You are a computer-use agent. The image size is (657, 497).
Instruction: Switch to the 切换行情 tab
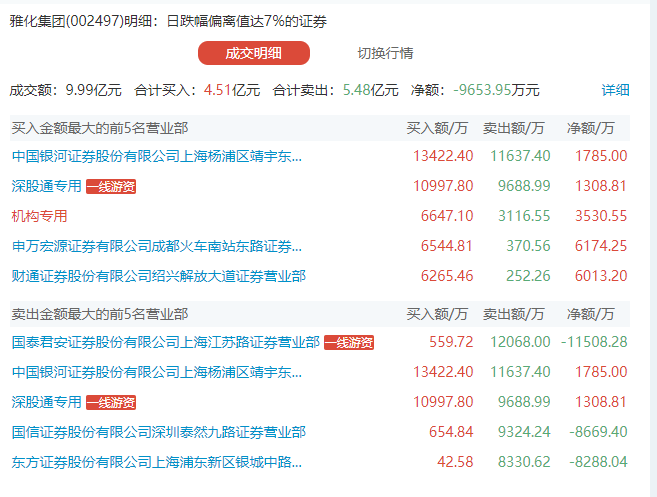(385, 53)
